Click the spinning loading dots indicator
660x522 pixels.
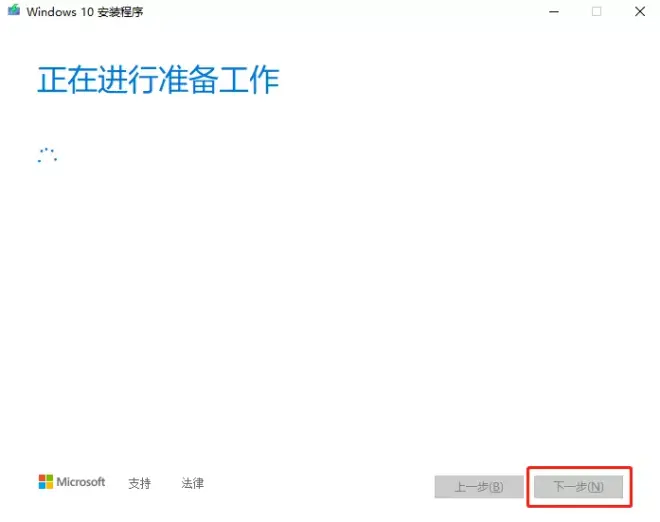pyautogui.click(x=47, y=155)
